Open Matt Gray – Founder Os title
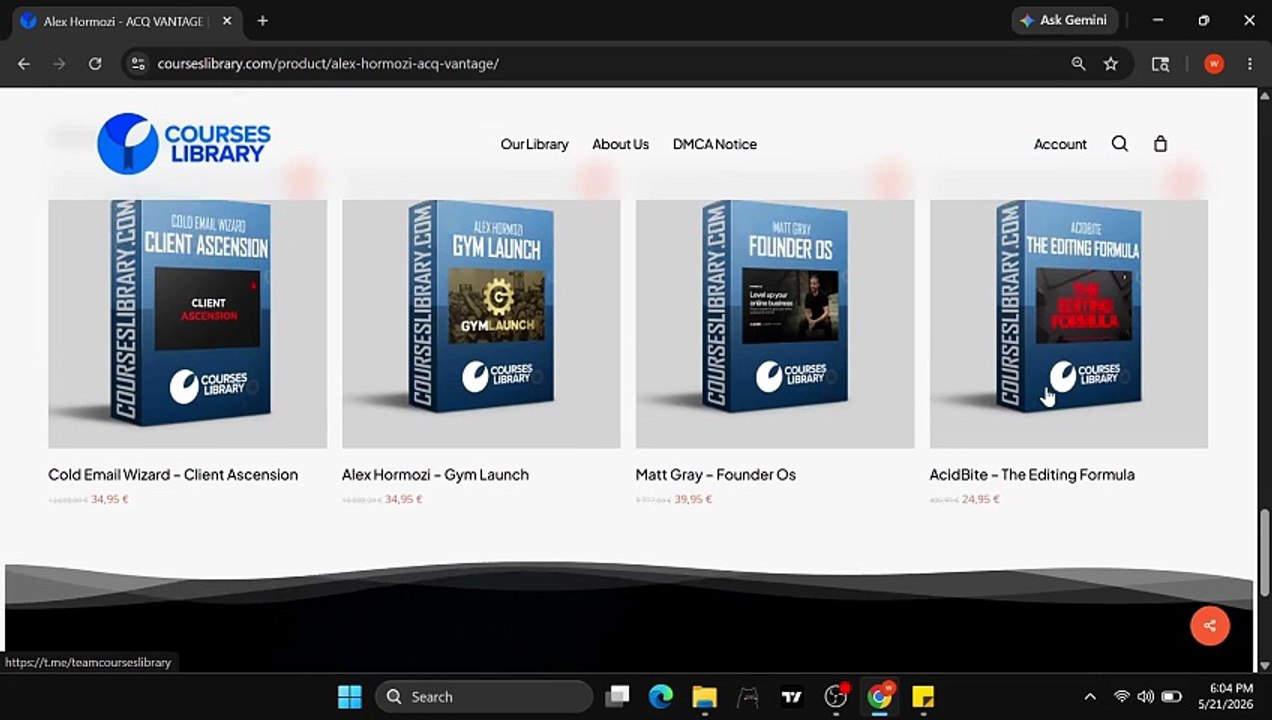The image size is (1272, 720). [716, 475]
